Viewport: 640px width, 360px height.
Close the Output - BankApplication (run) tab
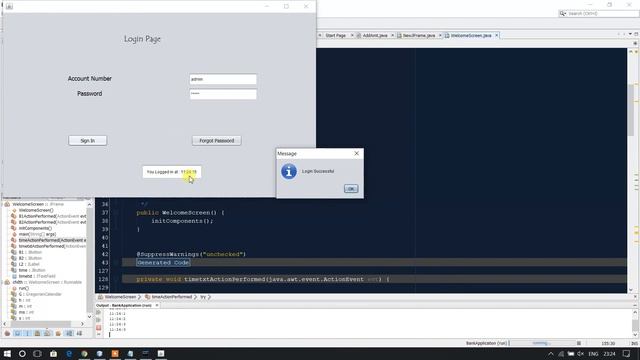(x=157, y=305)
